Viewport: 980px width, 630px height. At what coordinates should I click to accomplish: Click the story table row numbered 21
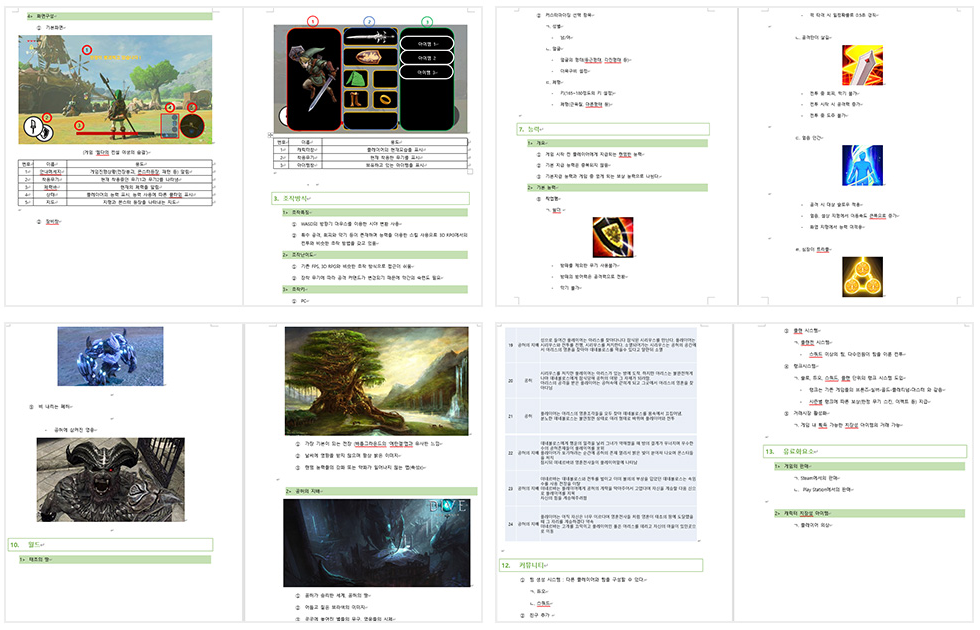[x=601, y=416]
